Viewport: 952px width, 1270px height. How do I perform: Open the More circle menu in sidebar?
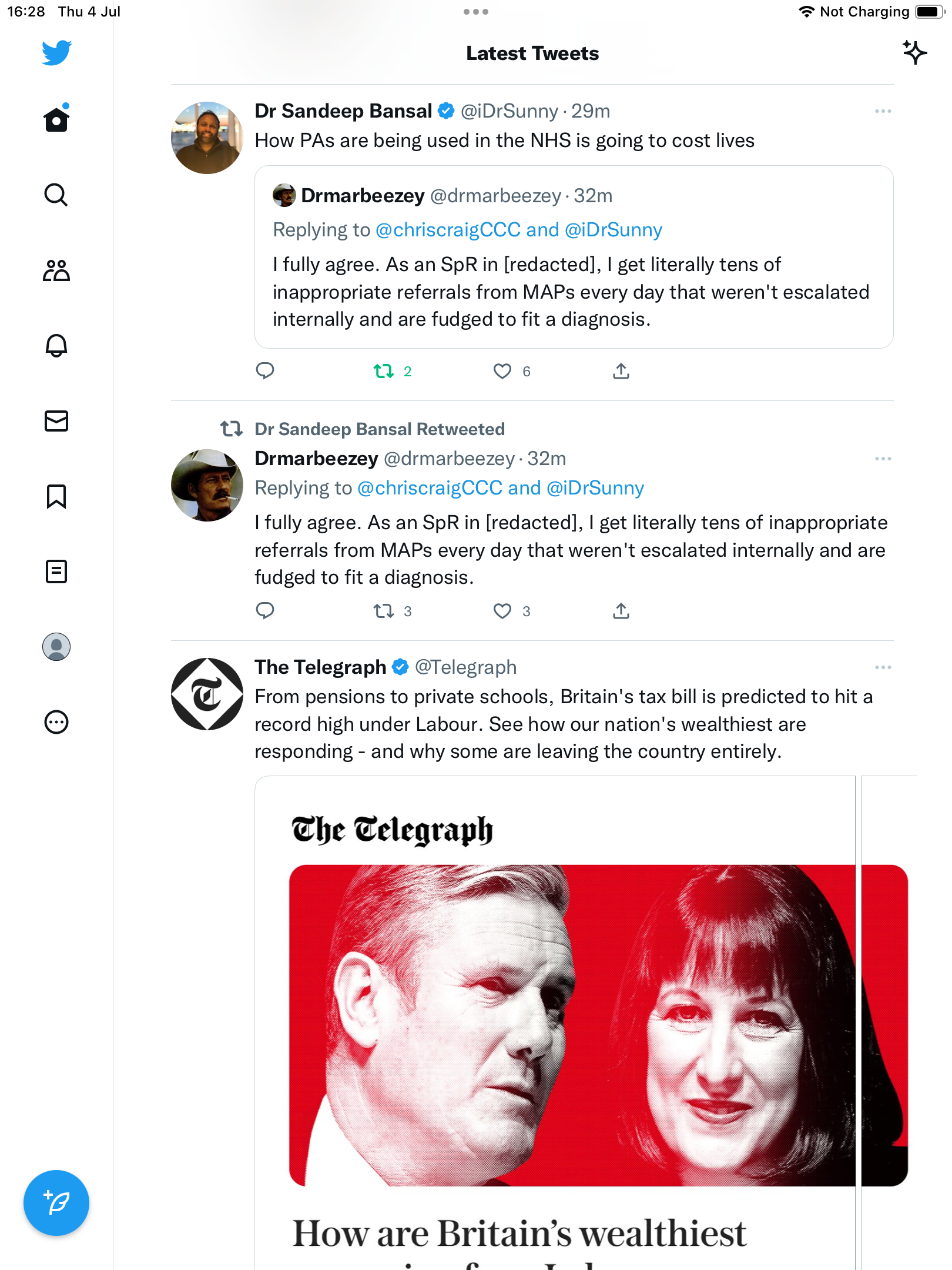(x=56, y=722)
